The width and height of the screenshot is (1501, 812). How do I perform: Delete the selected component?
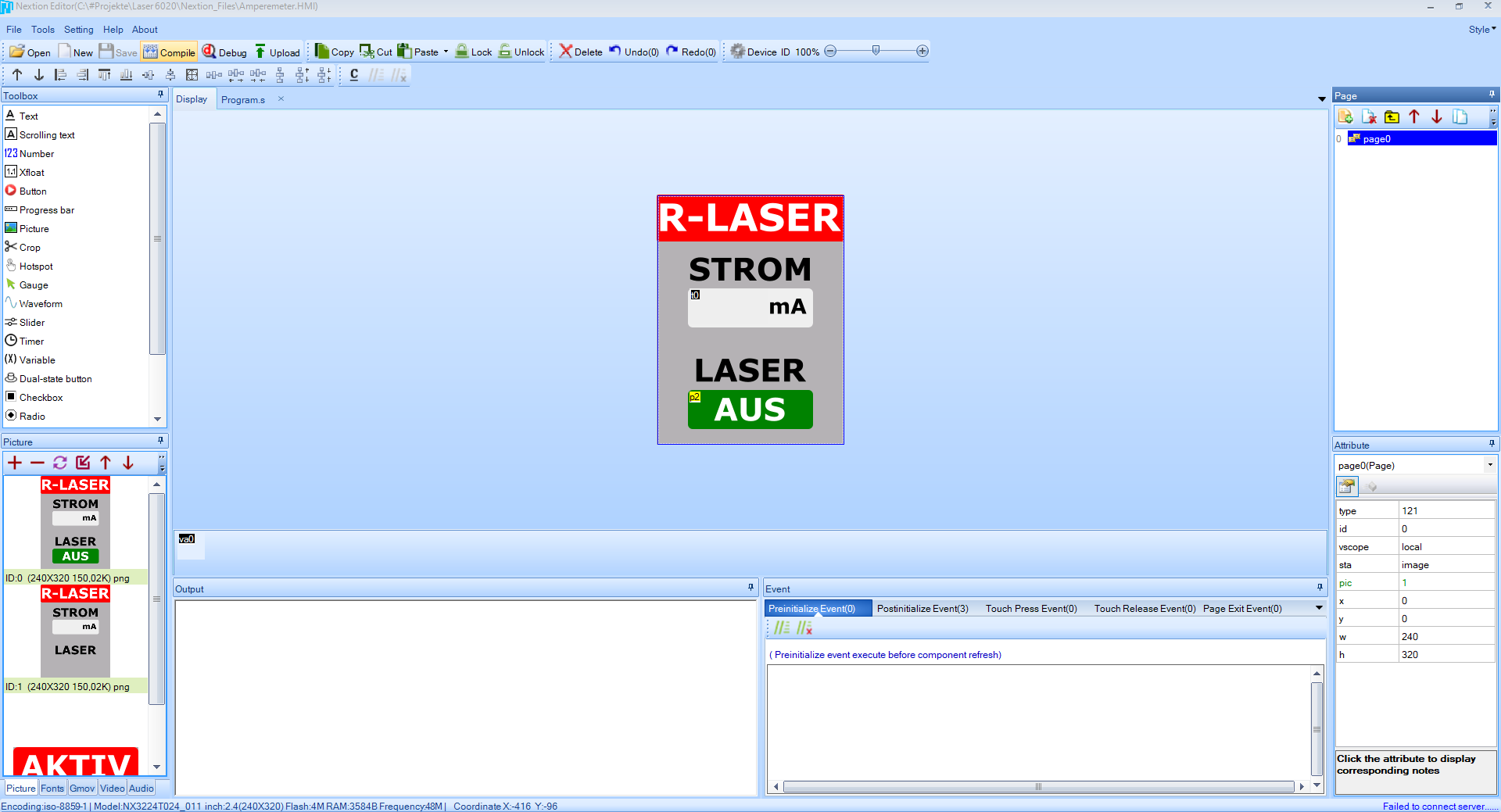581,52
